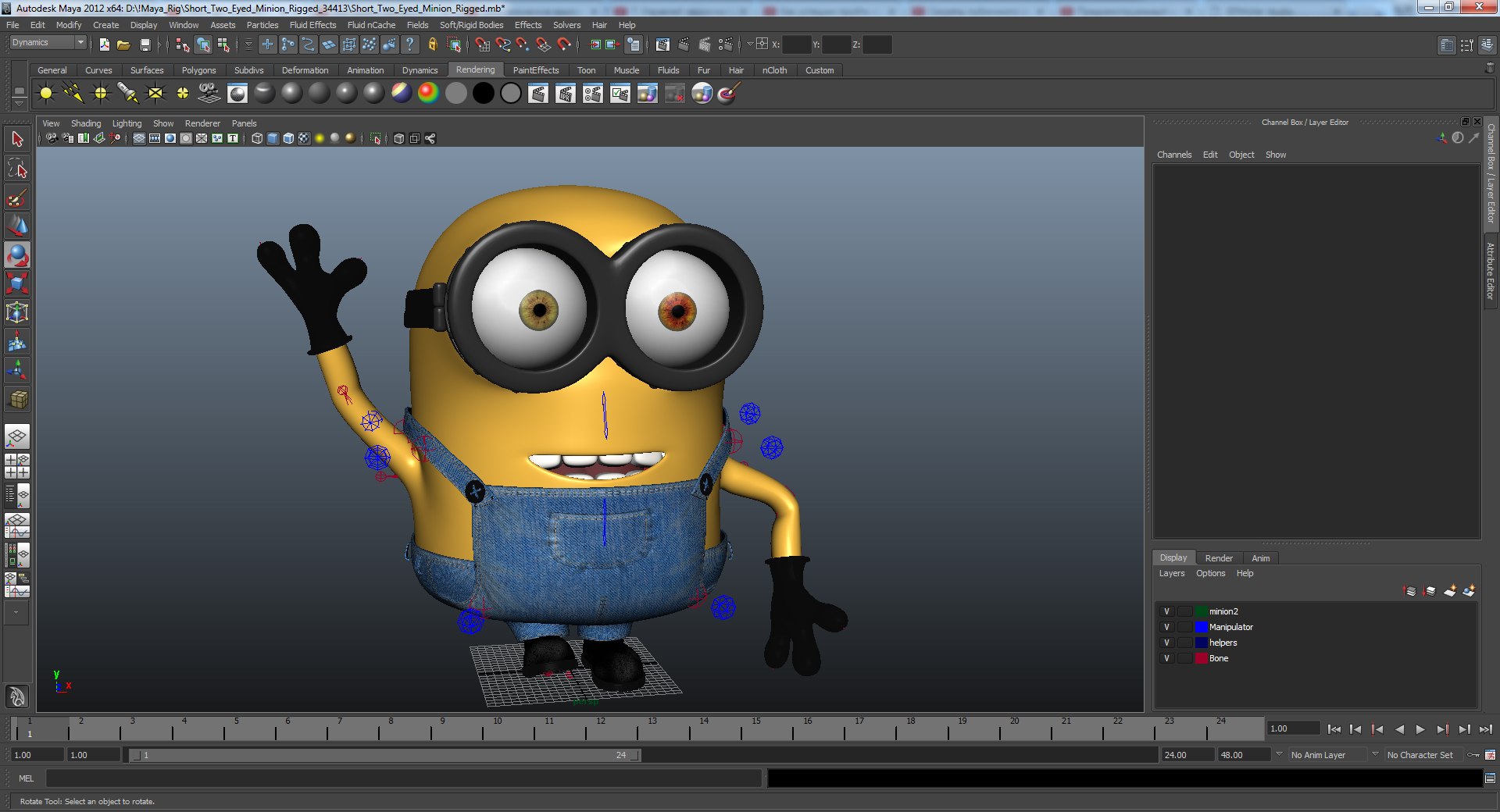Open shelf options menu arrow

[20, 103]
